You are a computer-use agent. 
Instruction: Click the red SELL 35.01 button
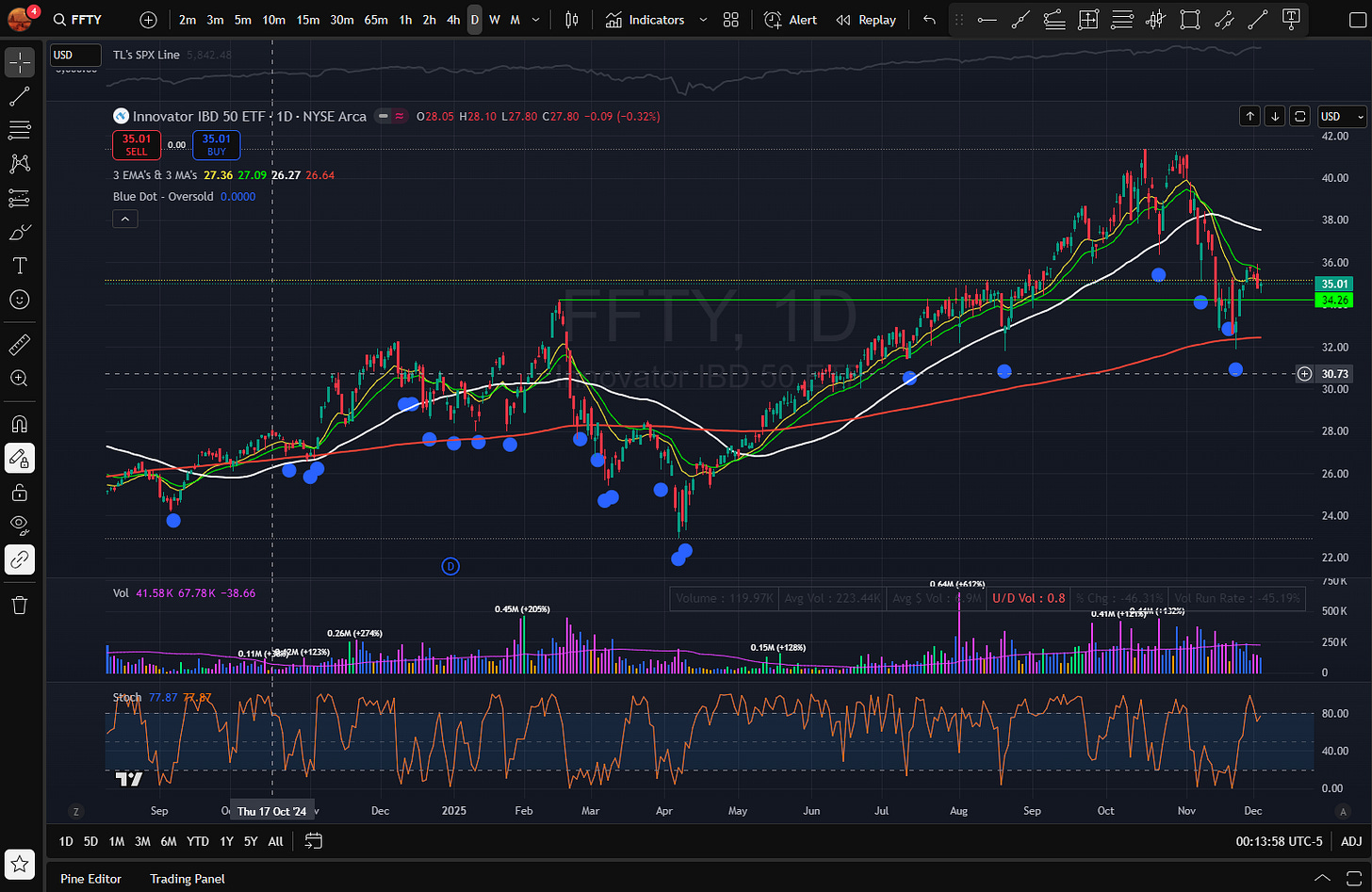(137, 145)
